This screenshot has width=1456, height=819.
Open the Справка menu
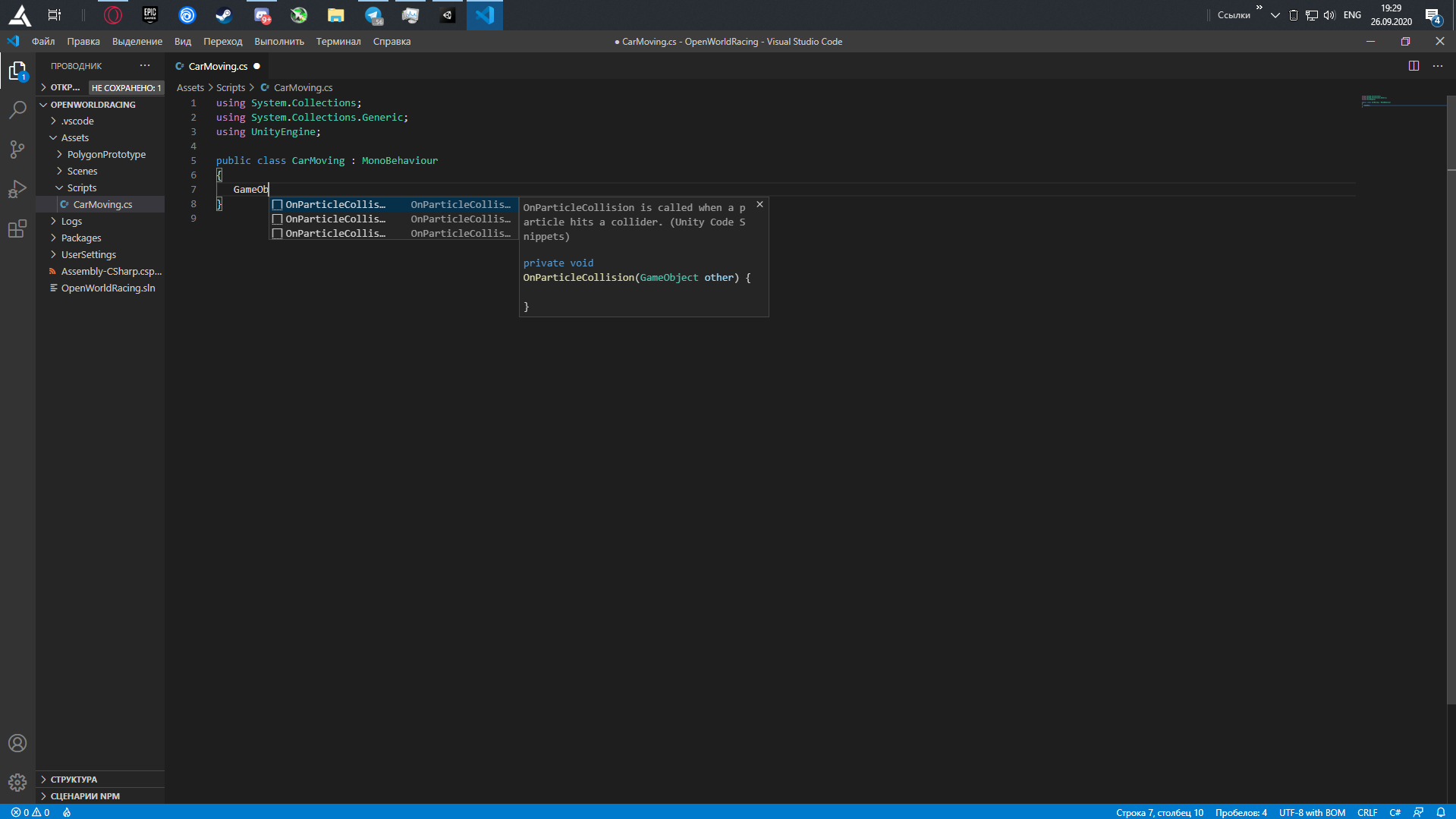coord(392,42)
